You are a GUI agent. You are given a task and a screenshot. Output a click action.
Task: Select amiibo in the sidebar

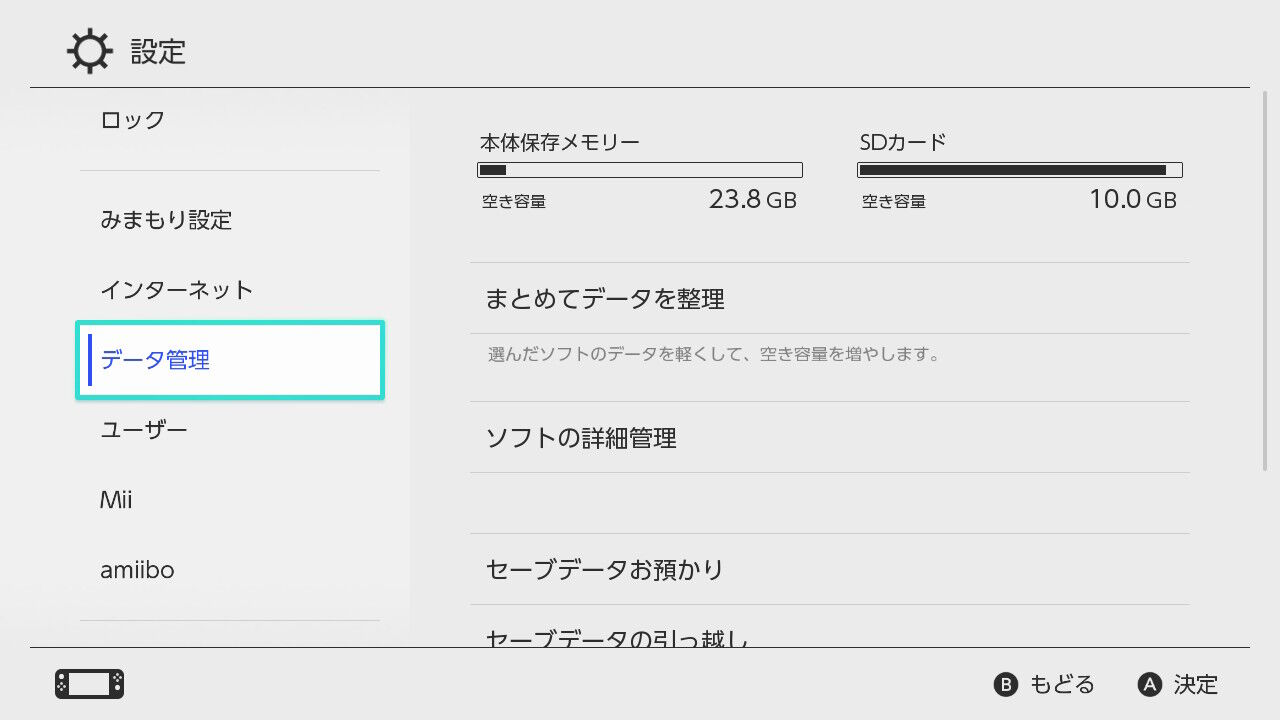coord(137,570)
